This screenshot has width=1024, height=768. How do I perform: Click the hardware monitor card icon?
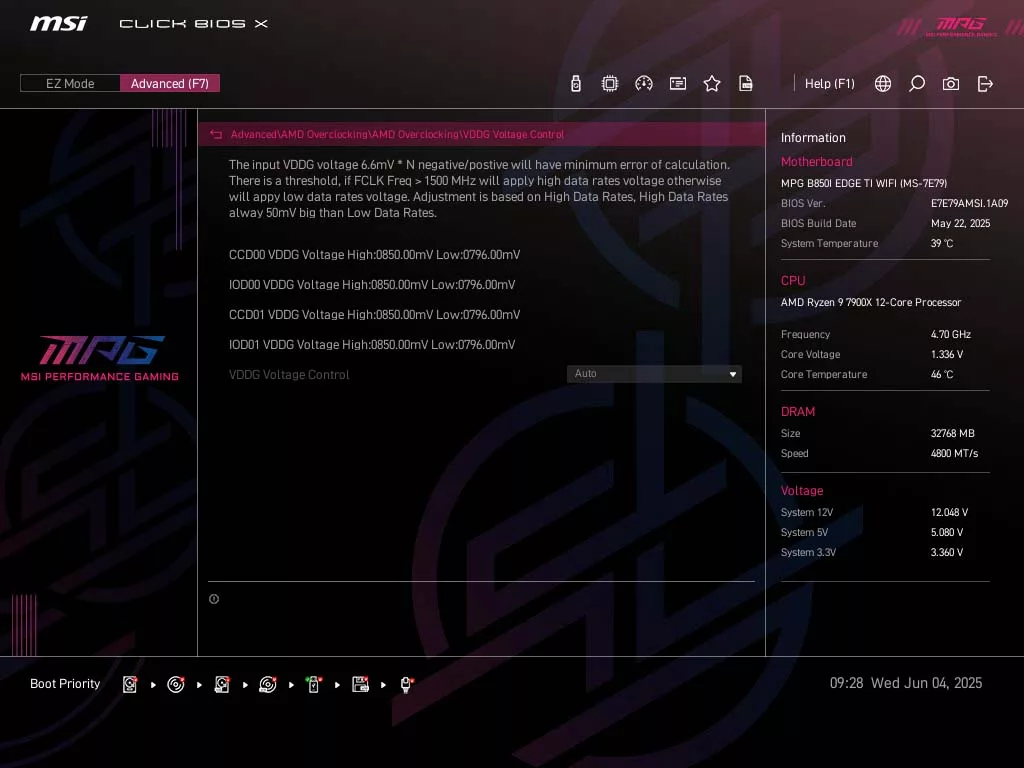678,84
